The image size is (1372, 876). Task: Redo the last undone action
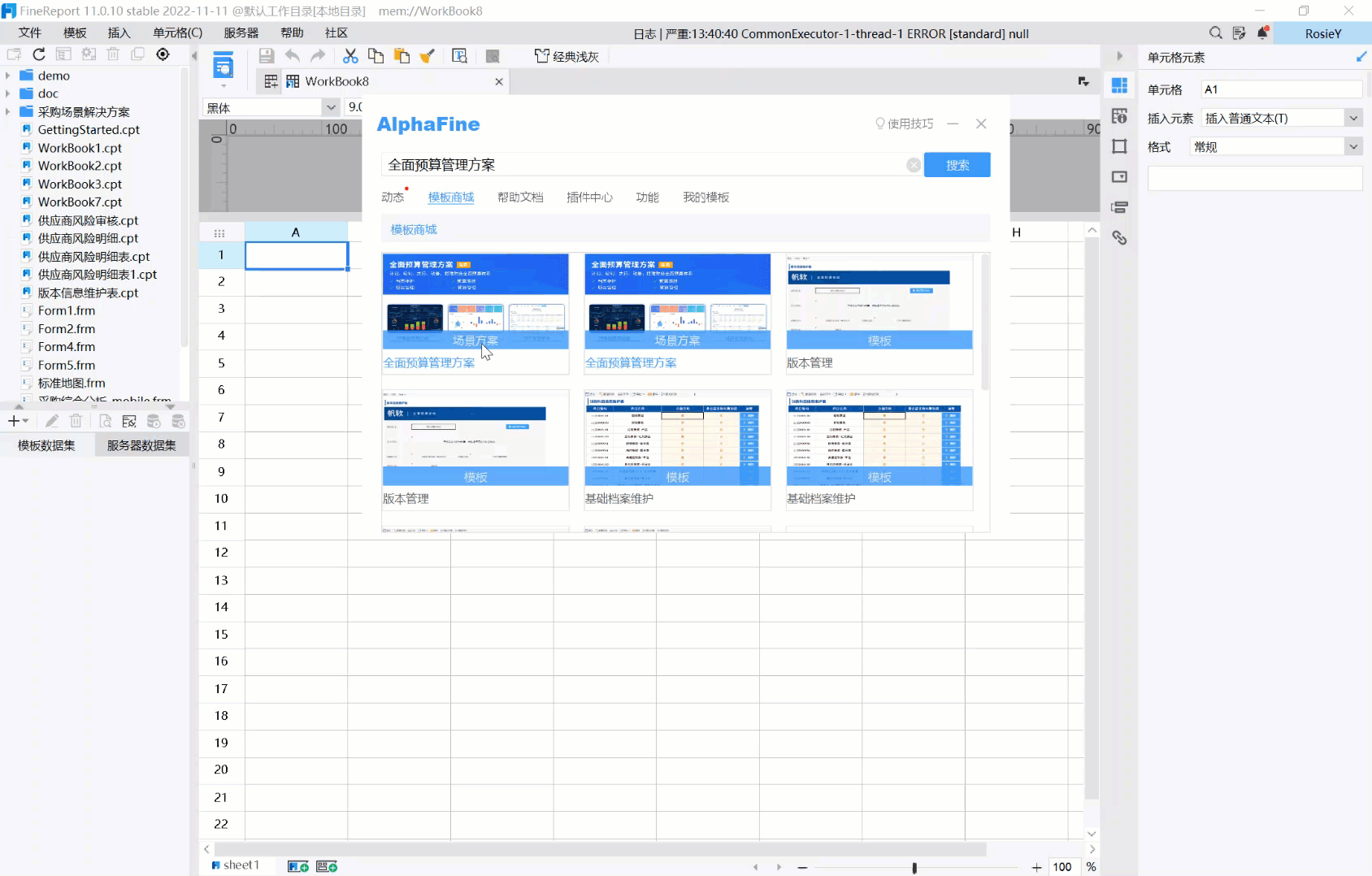(x=318, y=56)
